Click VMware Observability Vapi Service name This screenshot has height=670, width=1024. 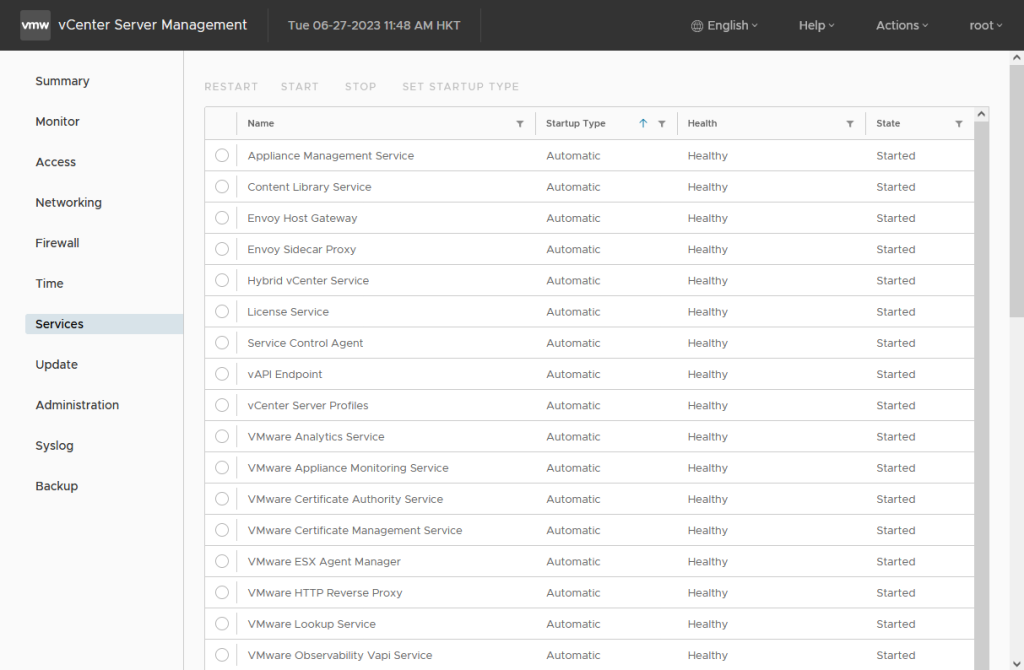click(340, 655)
